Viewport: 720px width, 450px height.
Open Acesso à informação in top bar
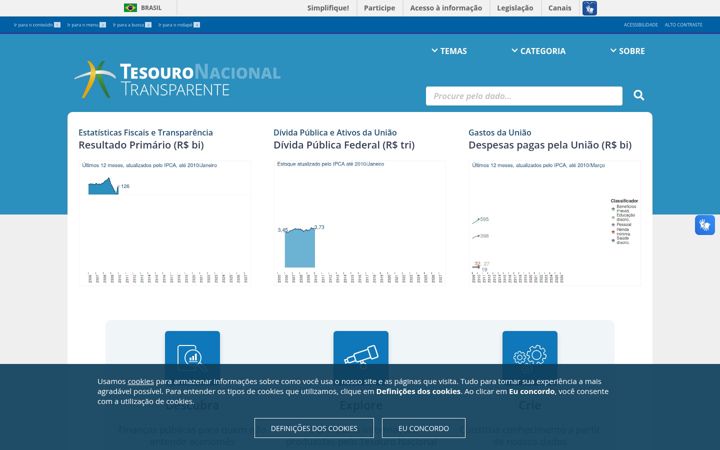pyautogui.click(x=446, y=8)
